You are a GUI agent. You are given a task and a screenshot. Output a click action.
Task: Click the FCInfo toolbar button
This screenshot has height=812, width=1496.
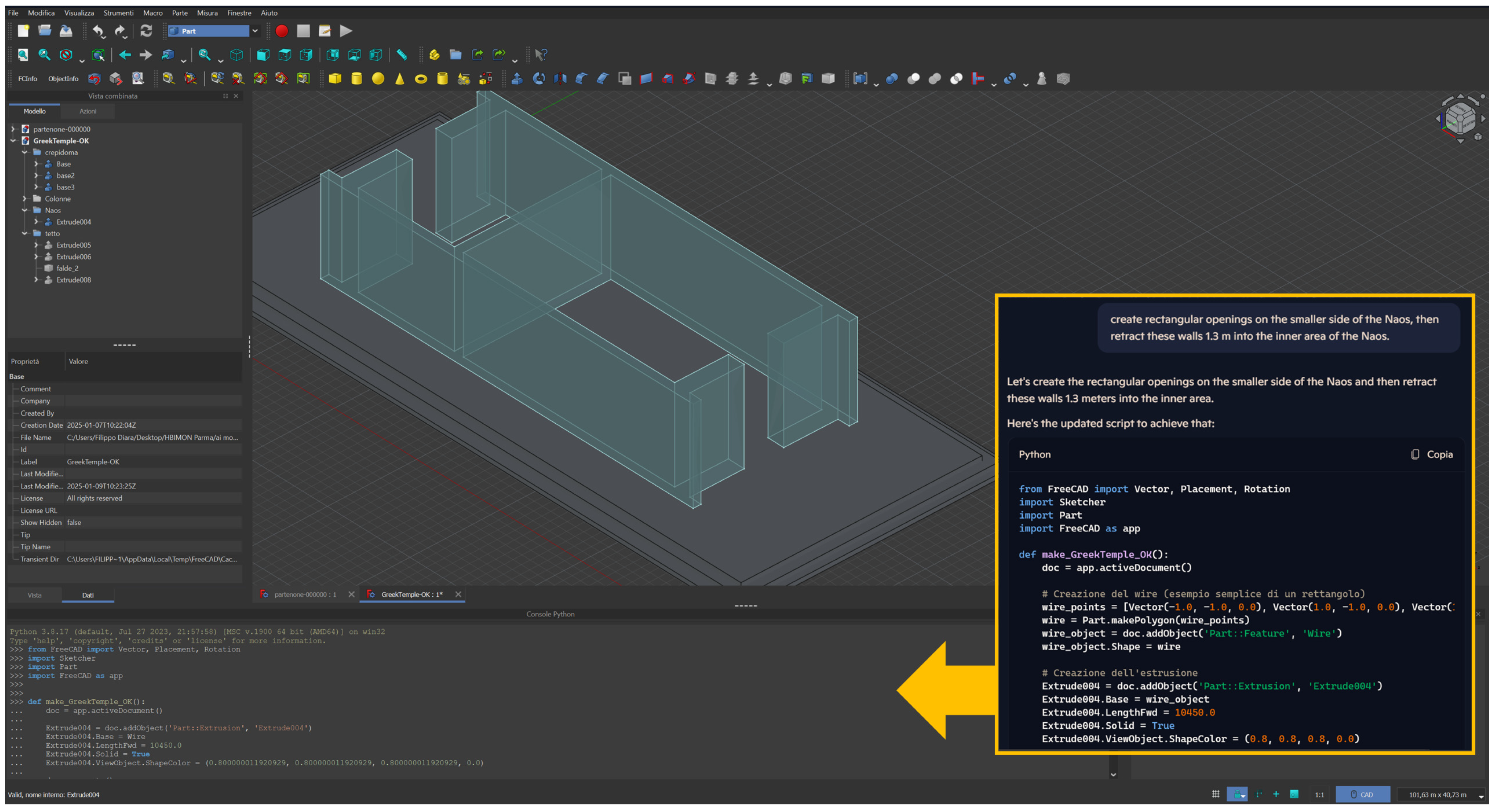(x=27, y=78)
